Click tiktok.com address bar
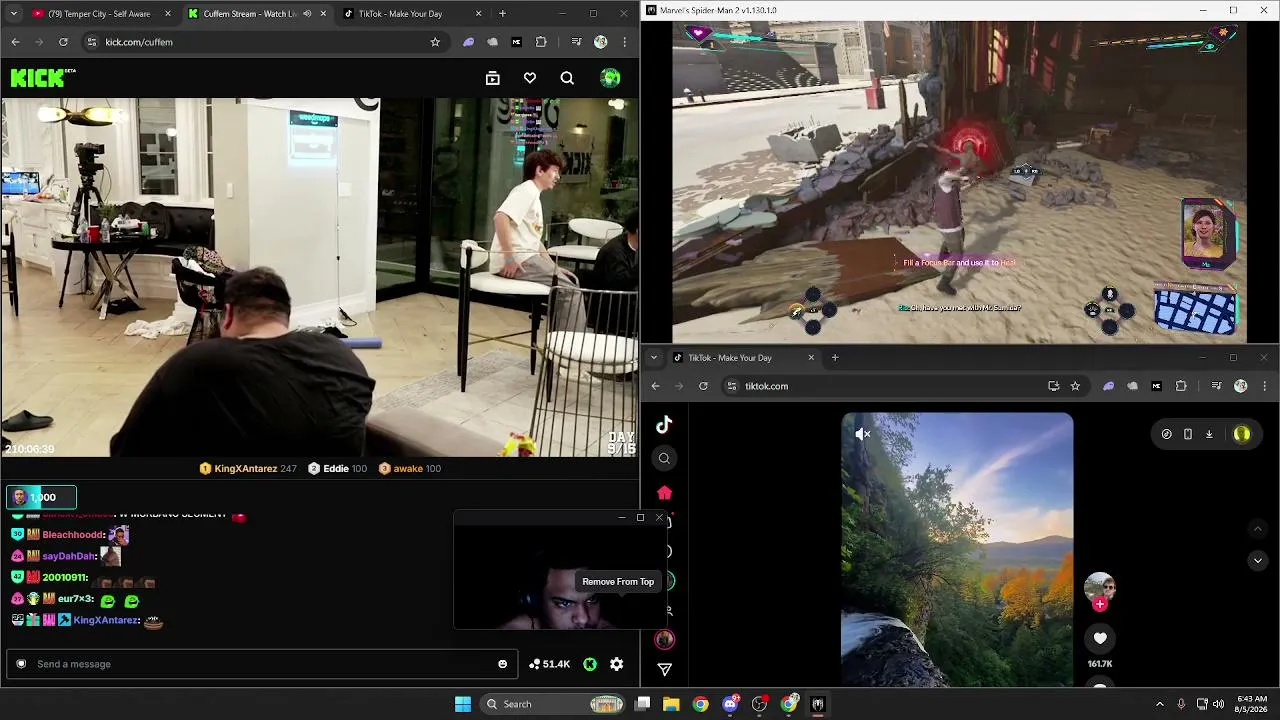This screenshot has width=1280, height=720. coord(905,386)
